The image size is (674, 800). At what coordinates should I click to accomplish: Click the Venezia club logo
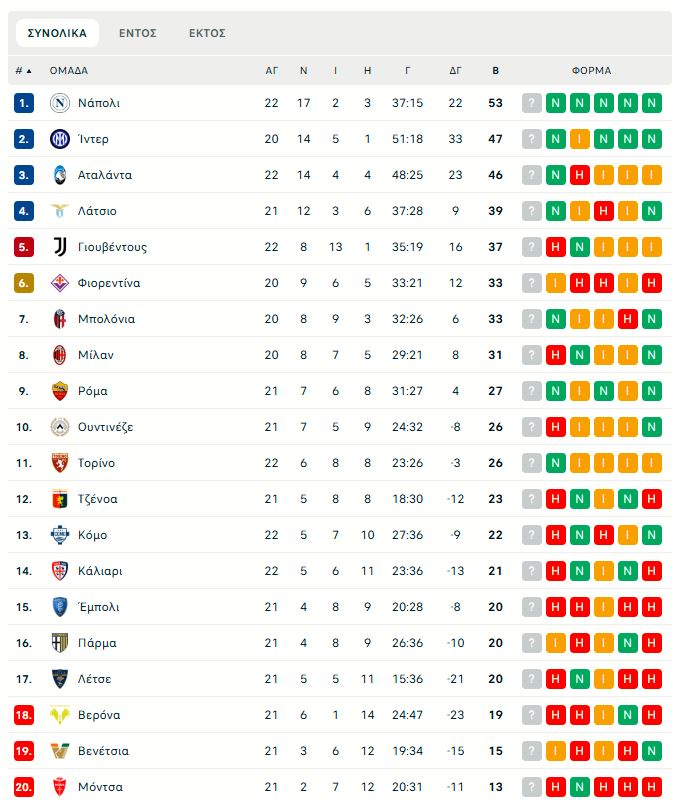tap(59, 751)
